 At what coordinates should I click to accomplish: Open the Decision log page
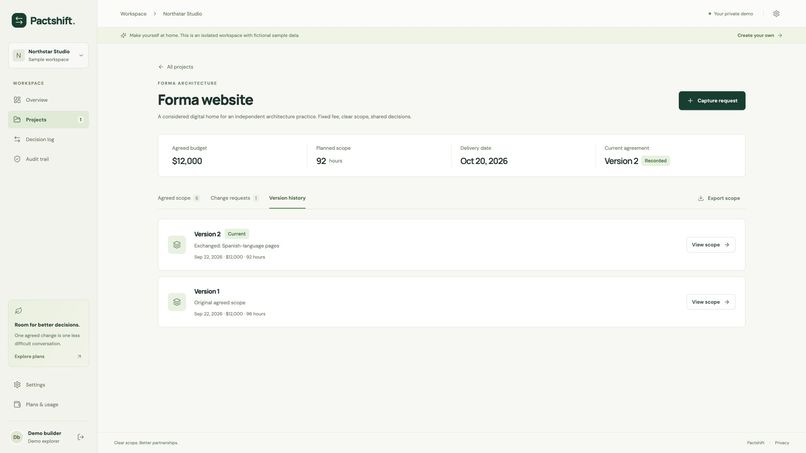point(48,139)
